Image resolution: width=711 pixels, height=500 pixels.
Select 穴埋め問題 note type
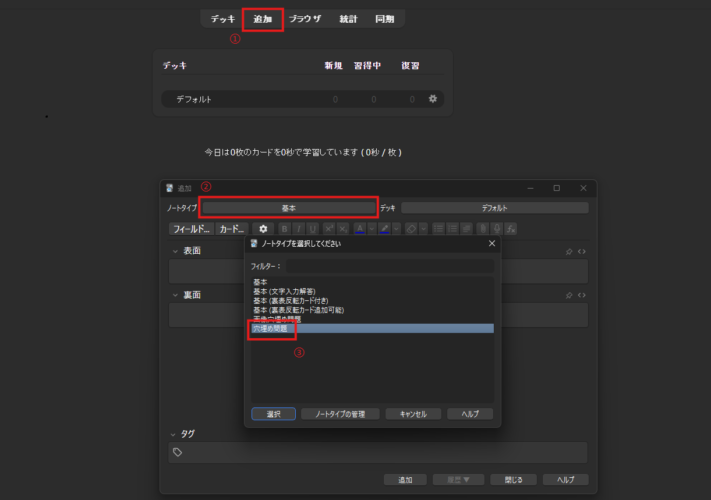tap(372, 329)
